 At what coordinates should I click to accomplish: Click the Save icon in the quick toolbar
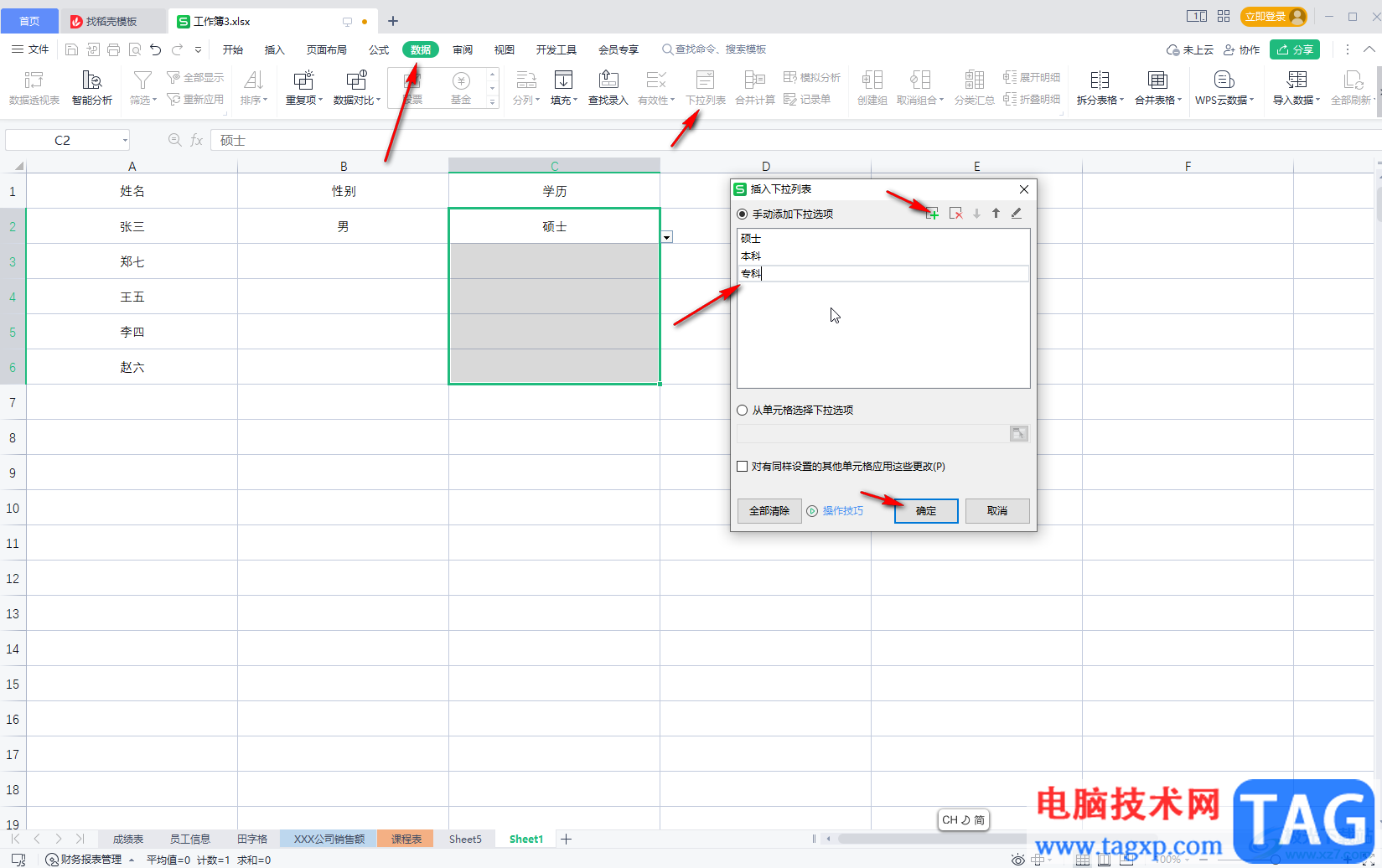71,49
